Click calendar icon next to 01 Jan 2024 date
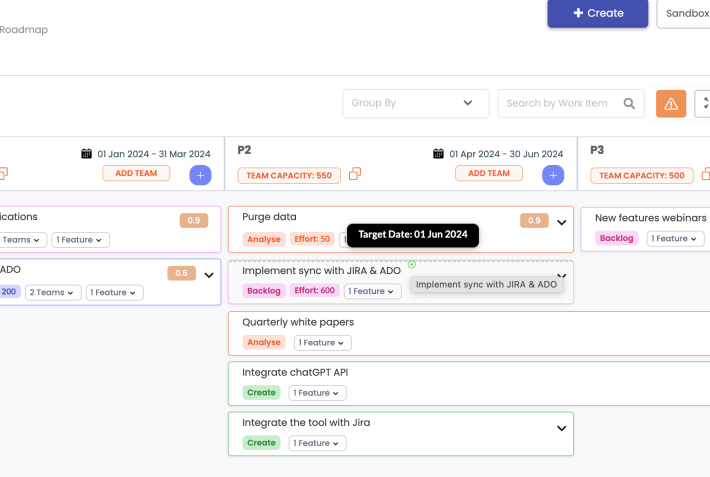The width and height of the screenshot is (710, 477). [87, 154]
